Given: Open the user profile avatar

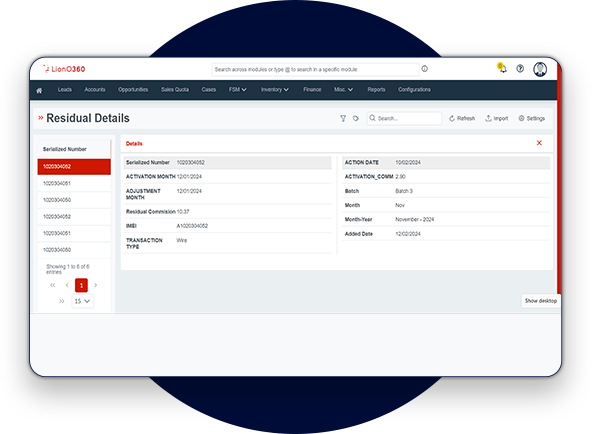Looking at the screenshot, I should 540,69.
